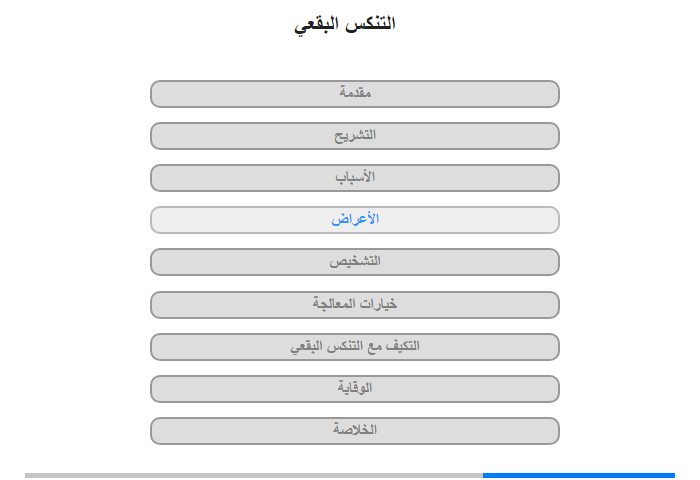Click the gray unfilled part of progress bar
The image size is (700, 480).
pyautogui.click(x=254, y=475)
